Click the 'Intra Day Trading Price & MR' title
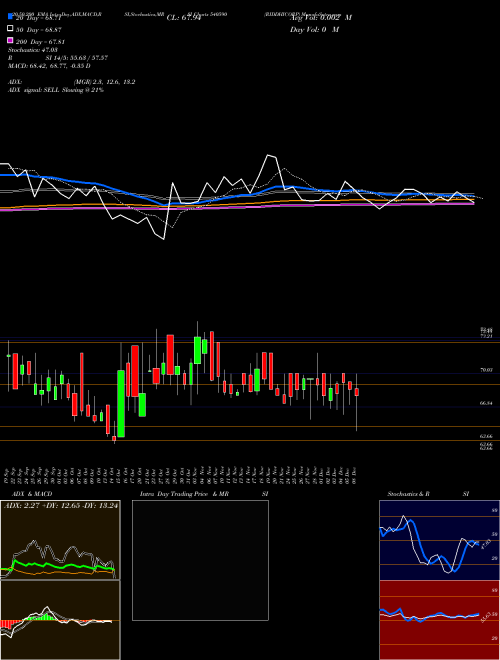Screen dimensions: 500x660 tap(184, 494)
